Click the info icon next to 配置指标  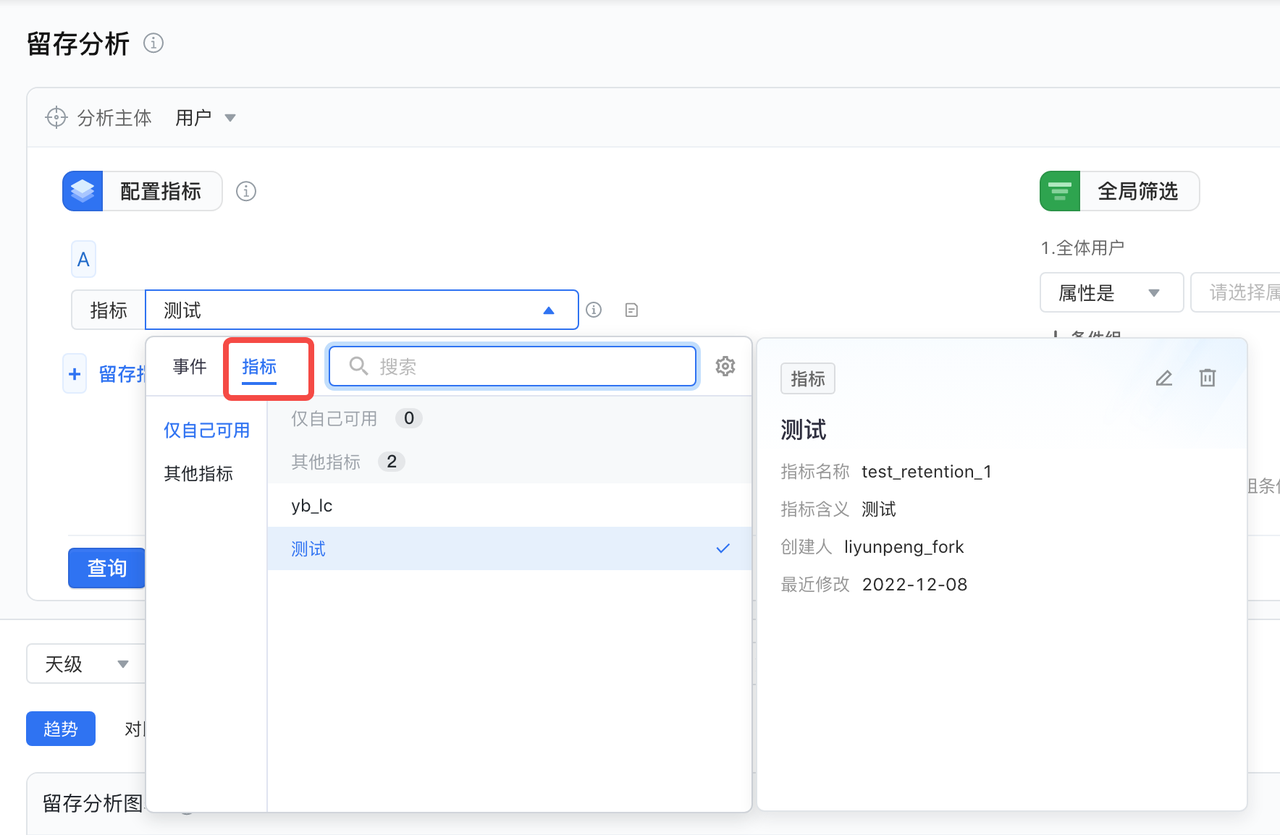[246, 191]
